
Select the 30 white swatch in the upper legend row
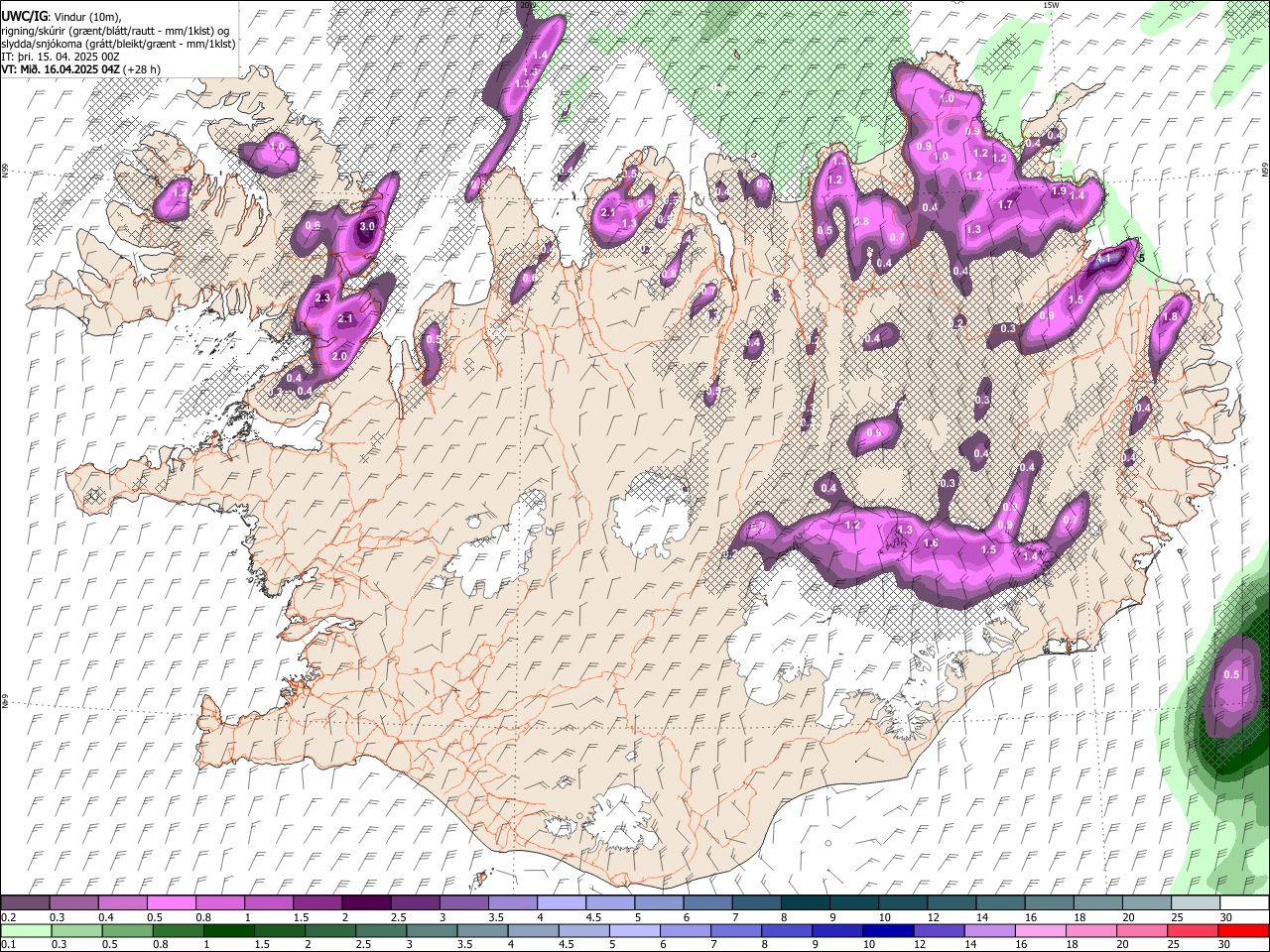(1244, 903)
